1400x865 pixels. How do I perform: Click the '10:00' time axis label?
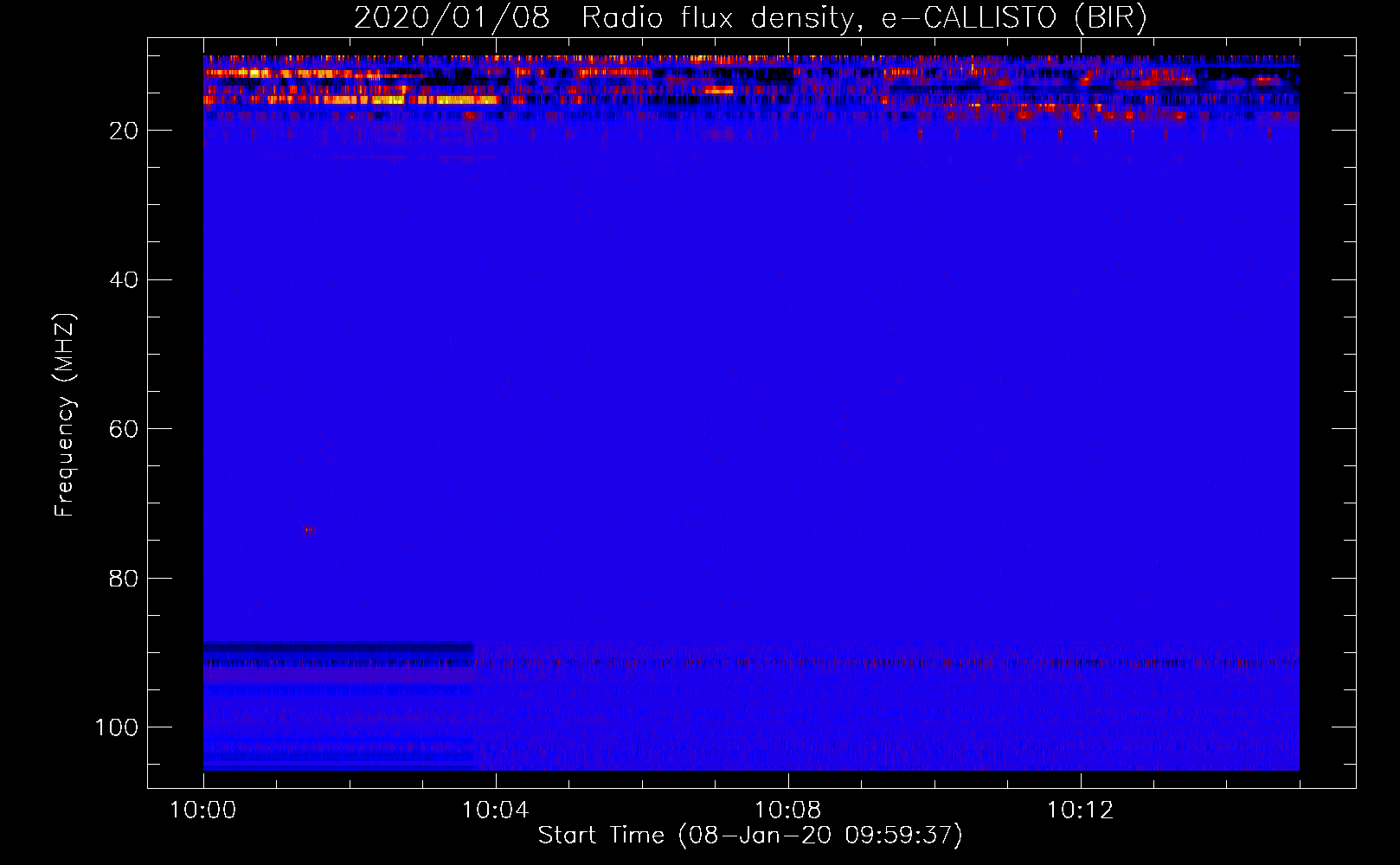pos(203,811)
